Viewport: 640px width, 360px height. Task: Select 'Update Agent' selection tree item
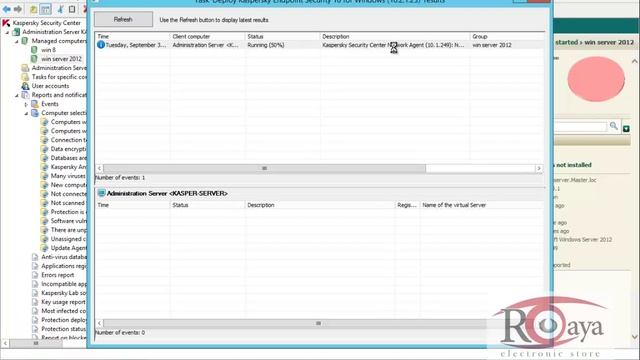68,248
